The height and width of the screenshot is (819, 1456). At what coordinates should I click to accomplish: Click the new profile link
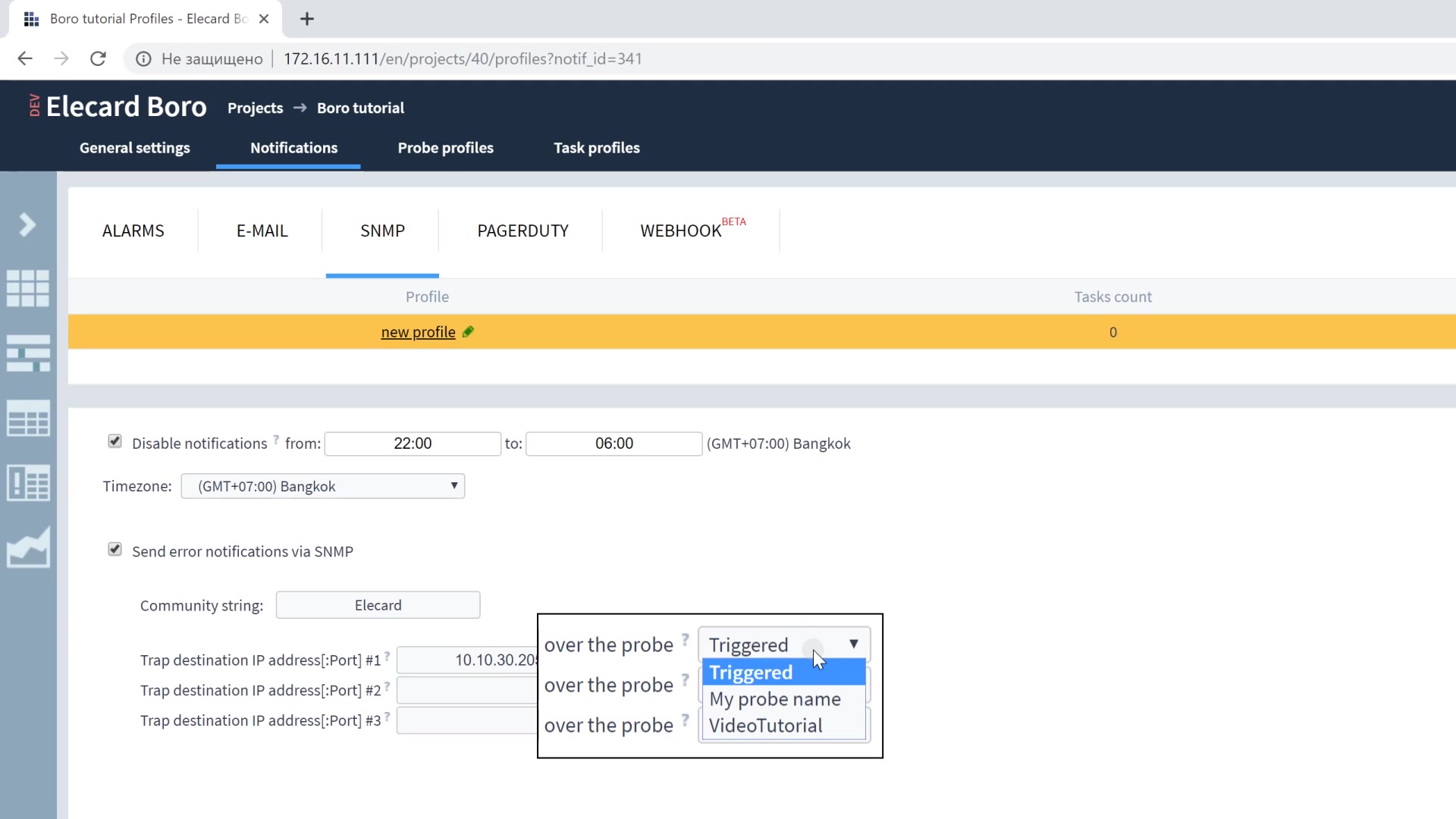(418, 331)
